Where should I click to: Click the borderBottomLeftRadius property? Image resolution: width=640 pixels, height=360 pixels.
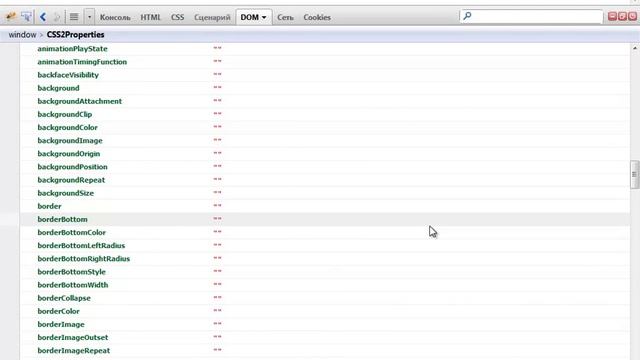(x=81, y=245)
